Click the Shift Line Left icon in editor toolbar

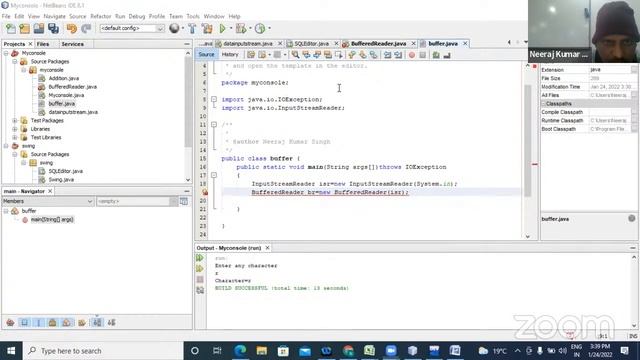tap(387, 55)
